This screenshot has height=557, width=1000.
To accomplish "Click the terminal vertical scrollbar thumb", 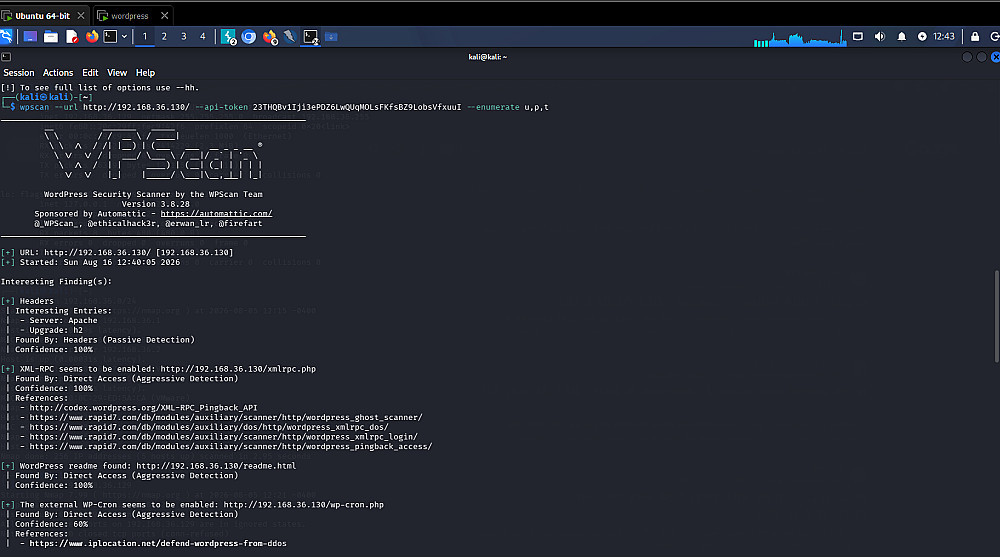I will coord(996,316).
